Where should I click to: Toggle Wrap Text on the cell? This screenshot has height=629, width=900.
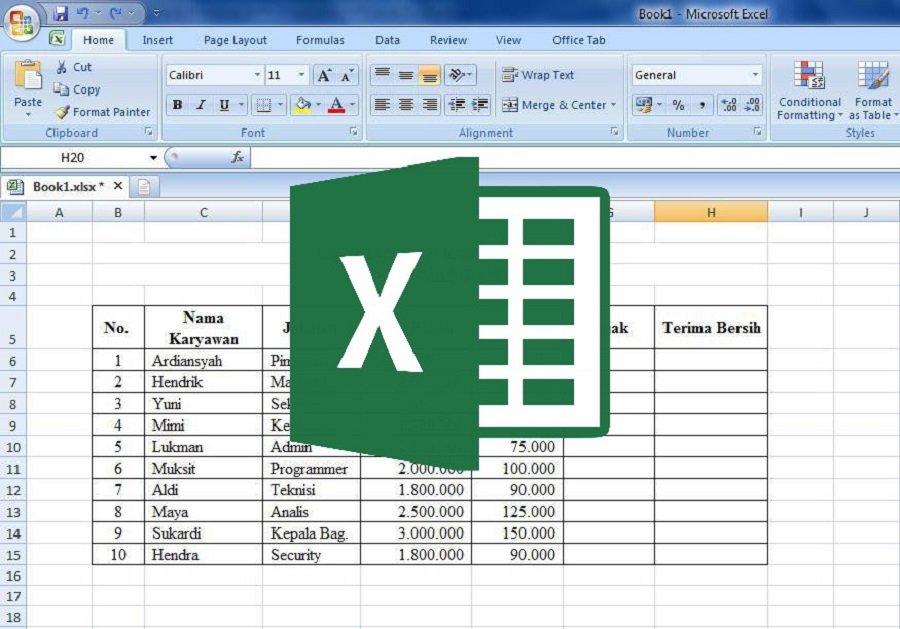tap(538, 75)
